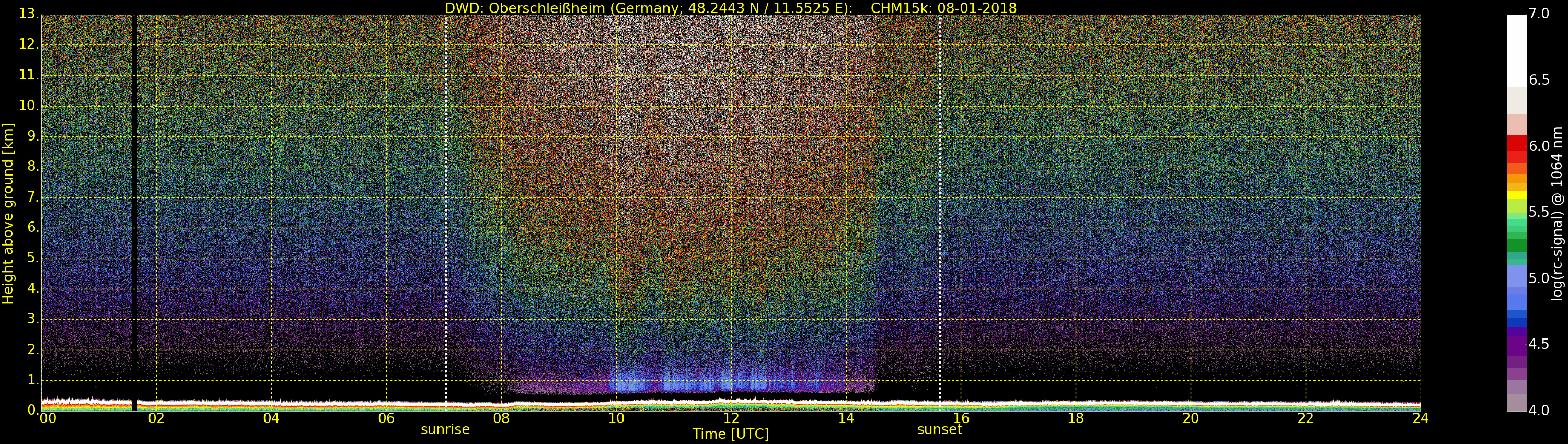Image resolution: width=1568 pixels, height=444 pixels.
Task: Select the 00 tick on the time axis
Action: click(x=47, y=418)
